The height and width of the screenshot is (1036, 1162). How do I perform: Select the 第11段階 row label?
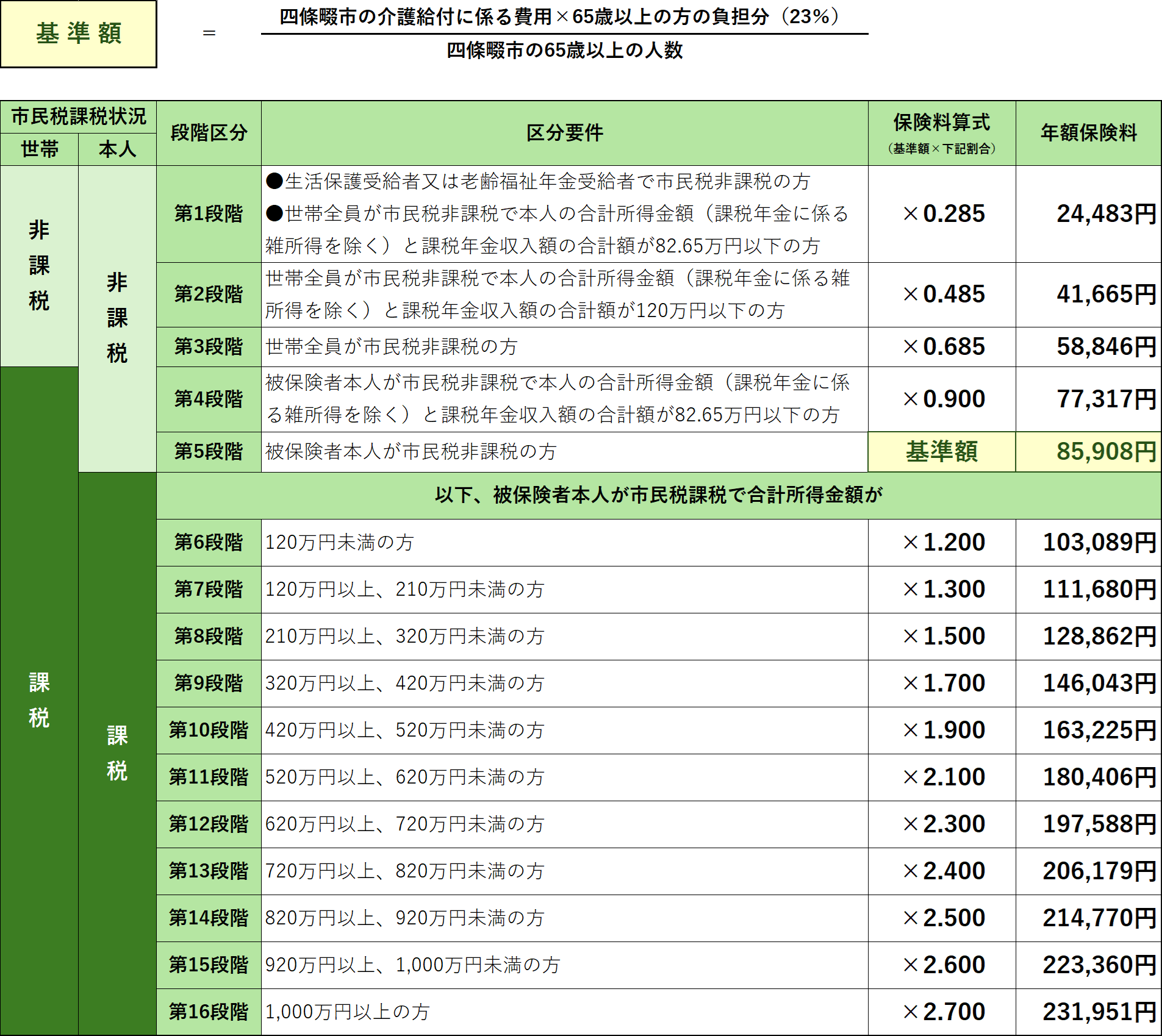209,777
